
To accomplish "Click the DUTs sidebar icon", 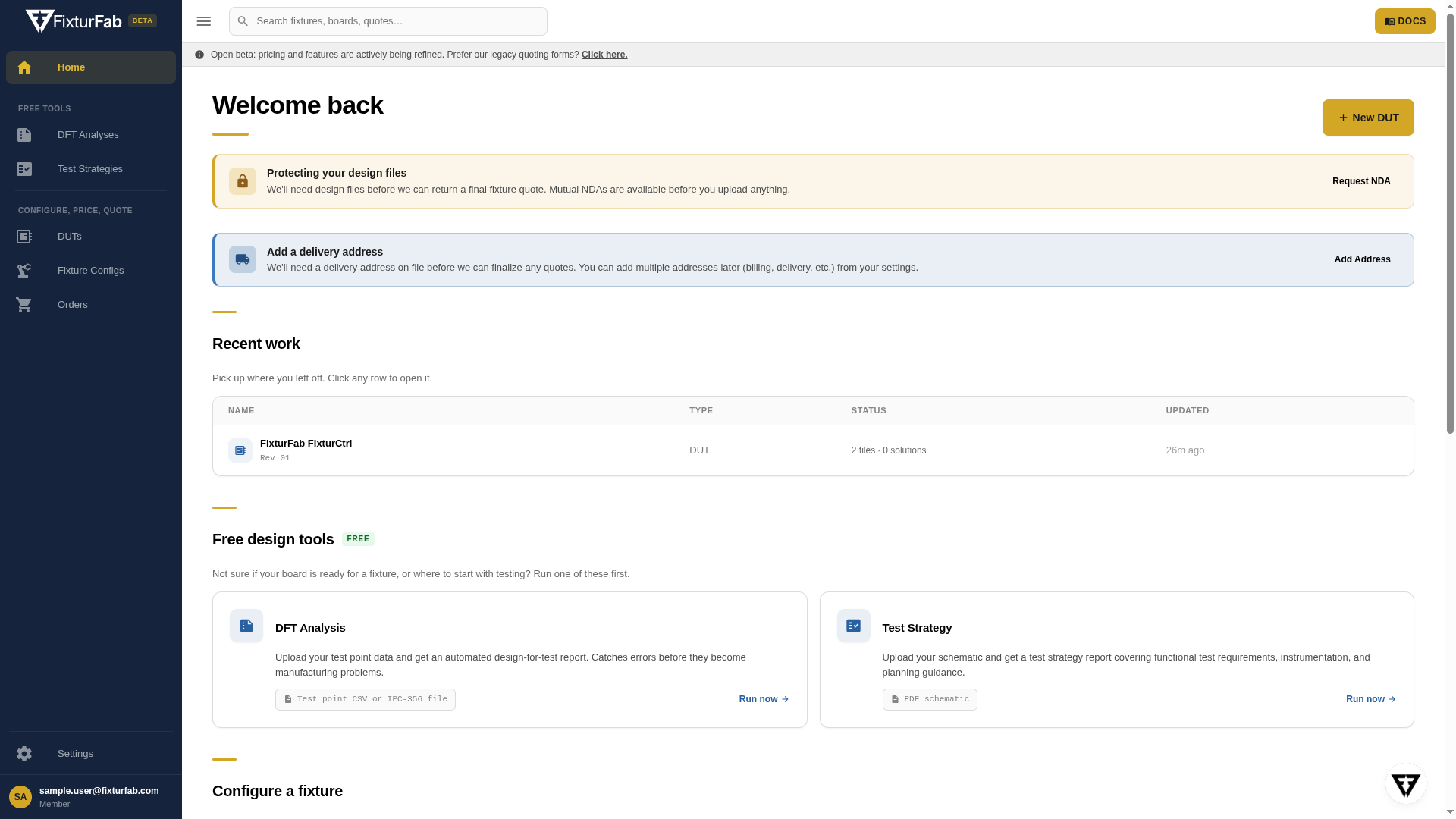I will point(24,237).
